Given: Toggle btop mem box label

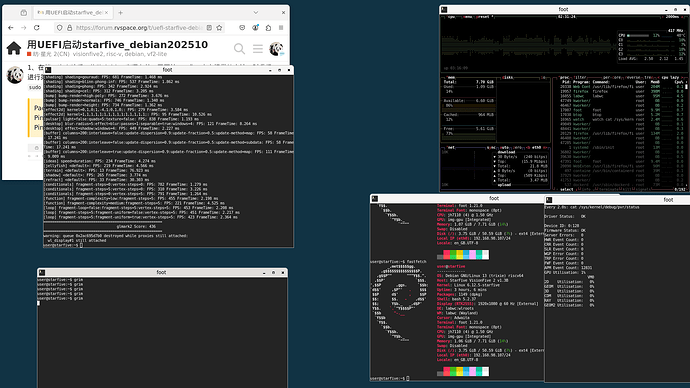Looking at the screenshot, I should [451, 78].
